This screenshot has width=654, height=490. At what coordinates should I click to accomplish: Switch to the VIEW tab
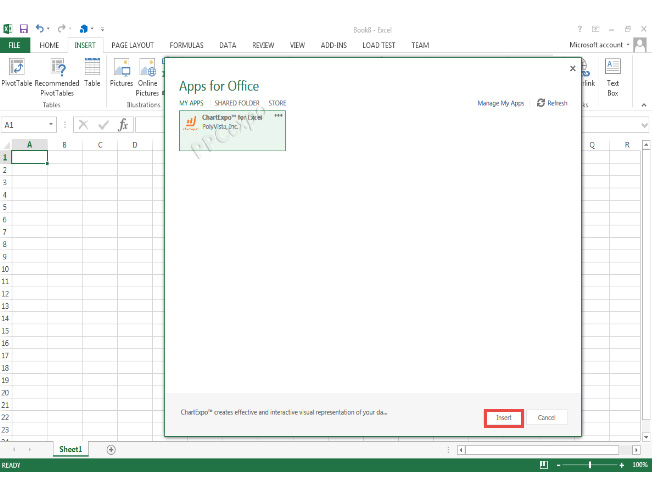pyautogui.click(x=297, y=45)
